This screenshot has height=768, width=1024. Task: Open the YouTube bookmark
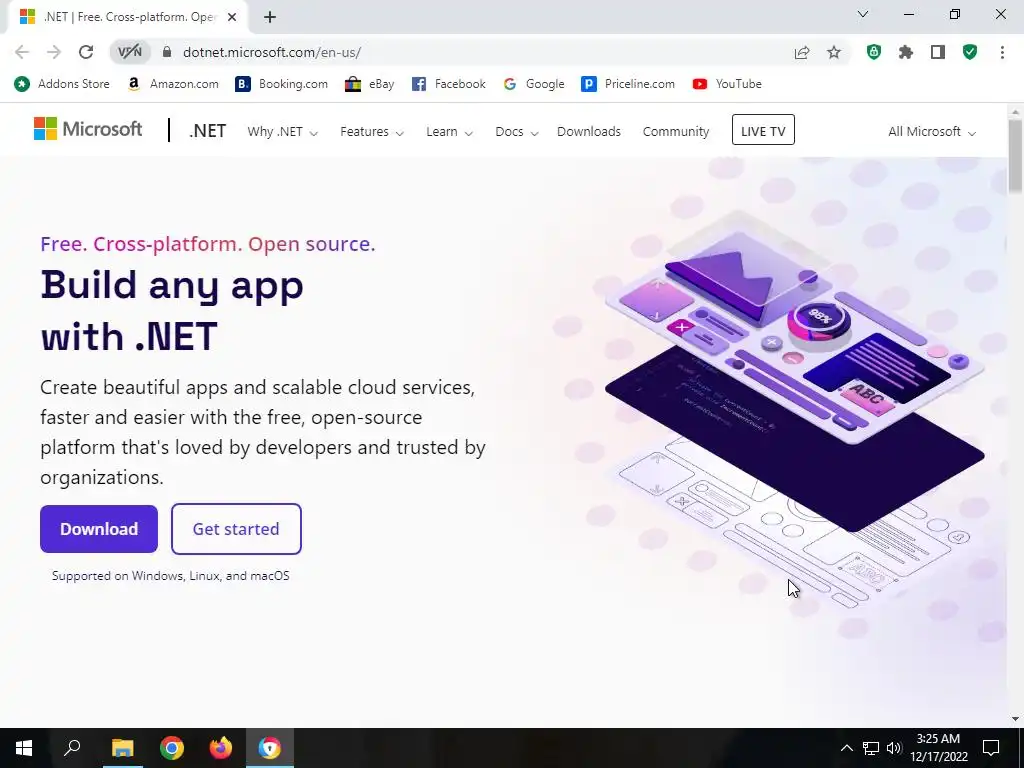[727, 84]
